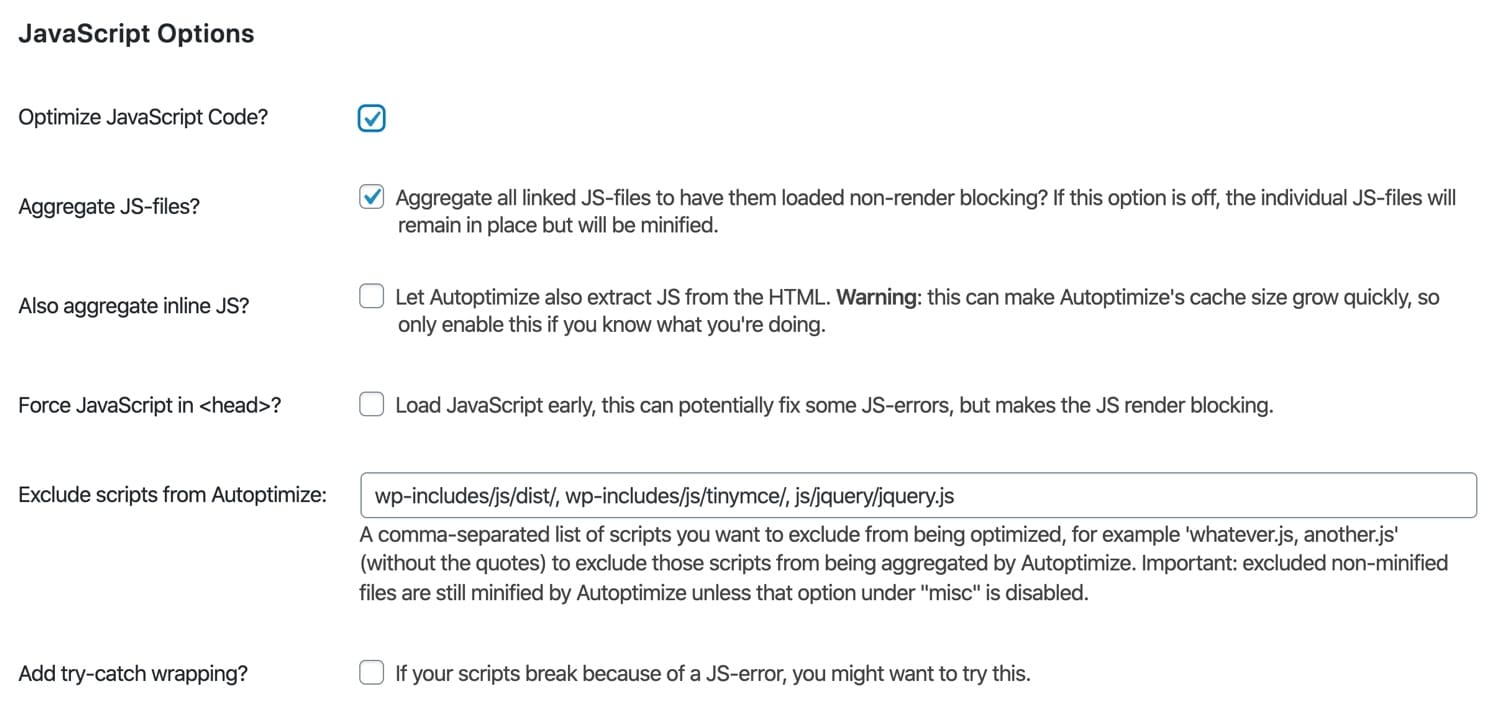Toggle the Aggregate JS-files checkbox off
This screenshot has height=706, width=1500.
tap(371, 197)
